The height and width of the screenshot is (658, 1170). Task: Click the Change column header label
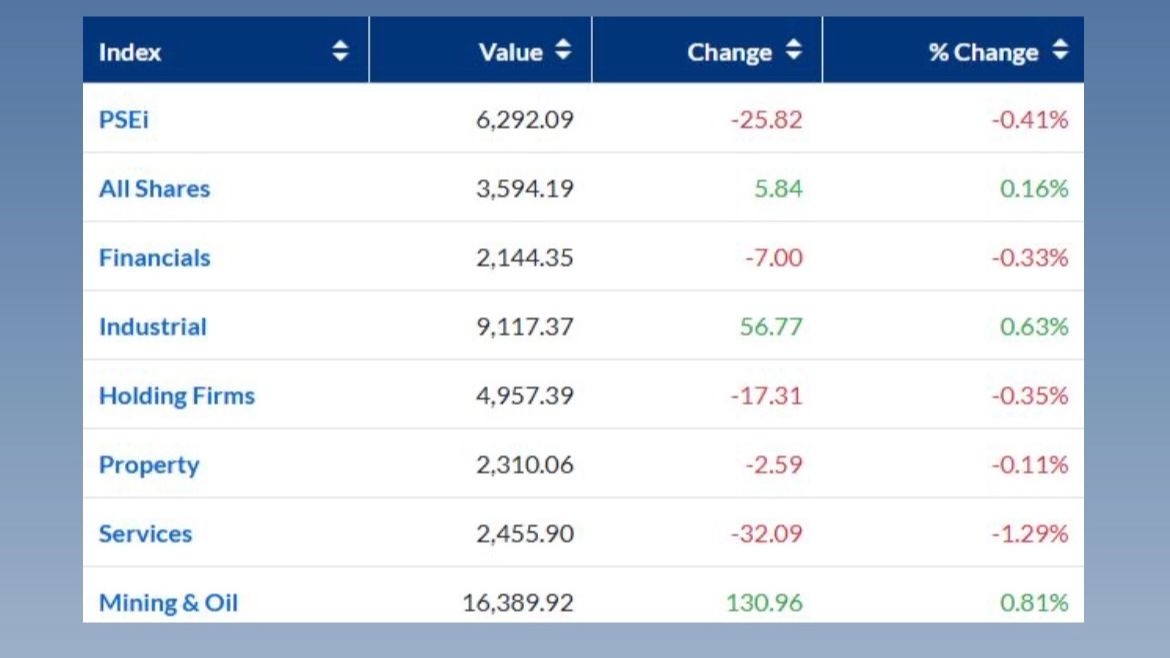click(729, 52)
